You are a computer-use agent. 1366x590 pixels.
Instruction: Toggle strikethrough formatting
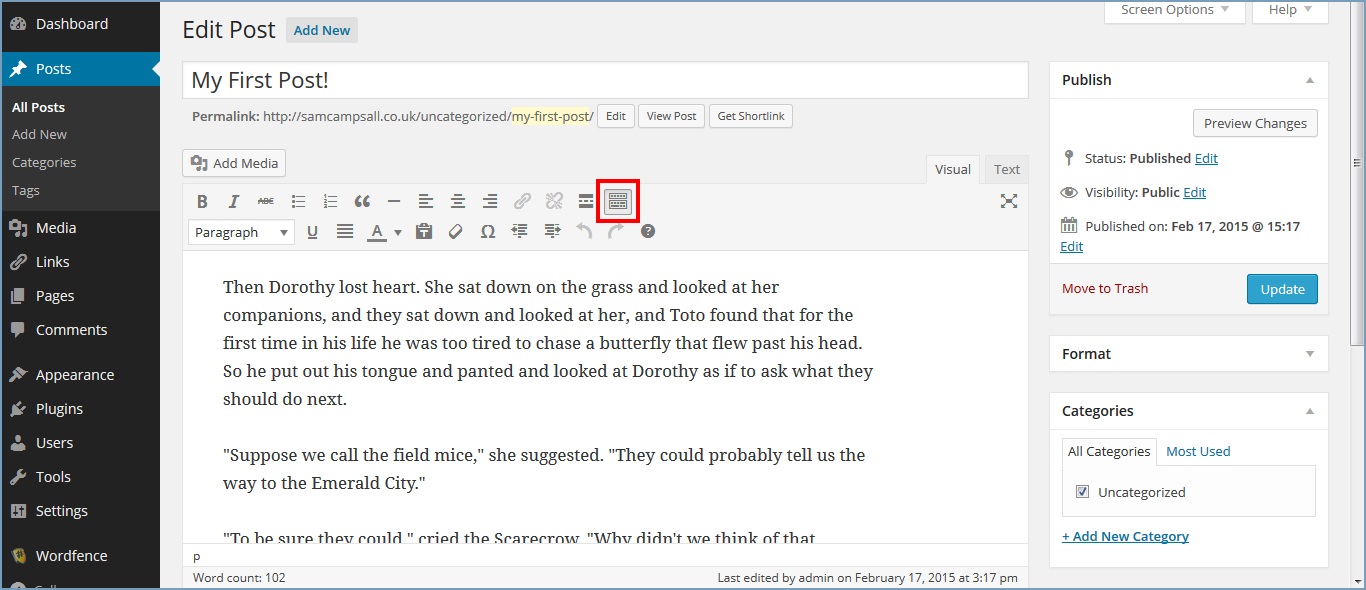tap(266, 200)
